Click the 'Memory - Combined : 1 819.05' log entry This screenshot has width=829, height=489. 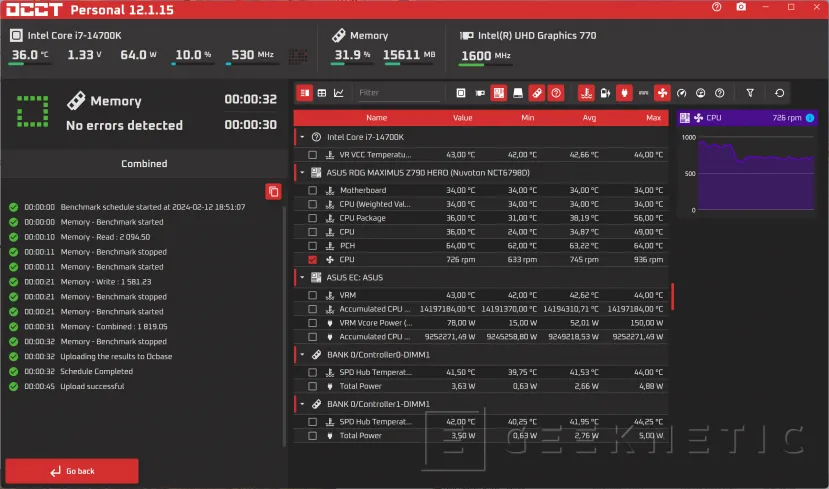pos(114,327)
